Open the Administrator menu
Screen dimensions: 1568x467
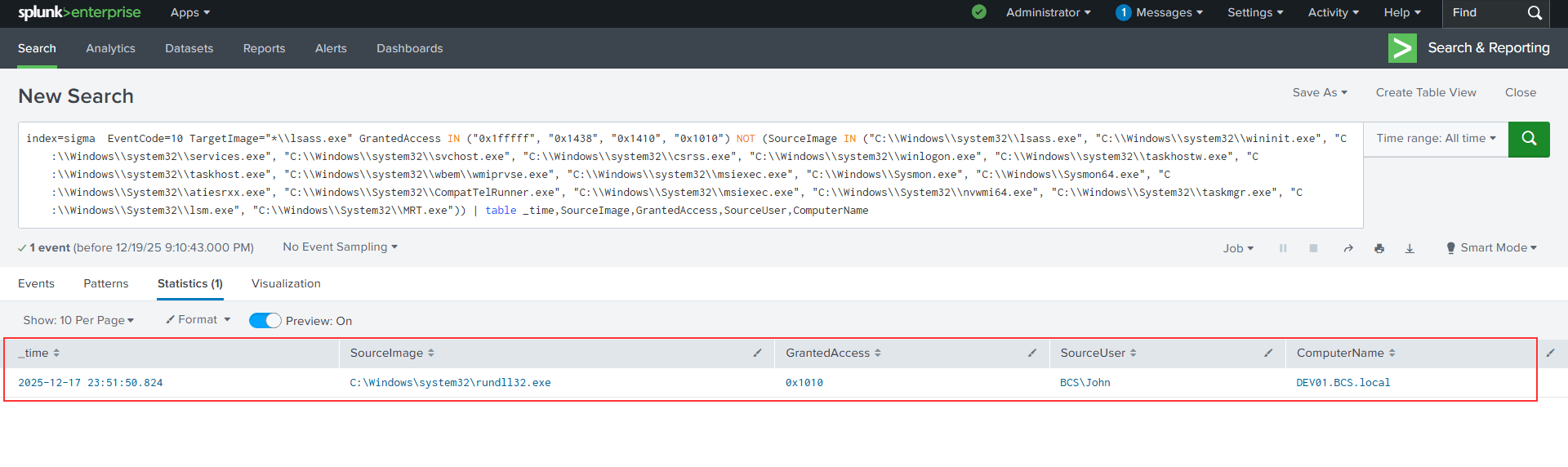1048,12
